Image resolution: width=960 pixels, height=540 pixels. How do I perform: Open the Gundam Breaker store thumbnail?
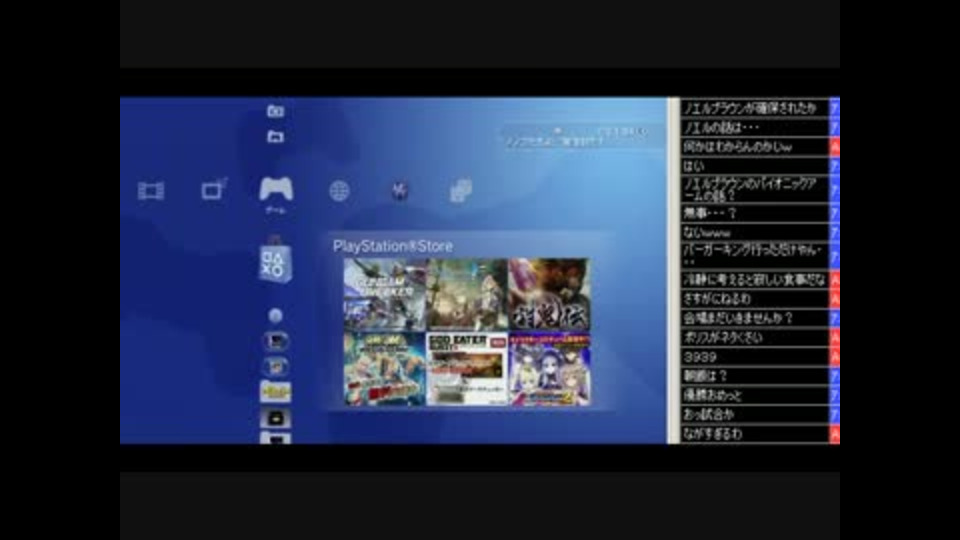point(384,294)
